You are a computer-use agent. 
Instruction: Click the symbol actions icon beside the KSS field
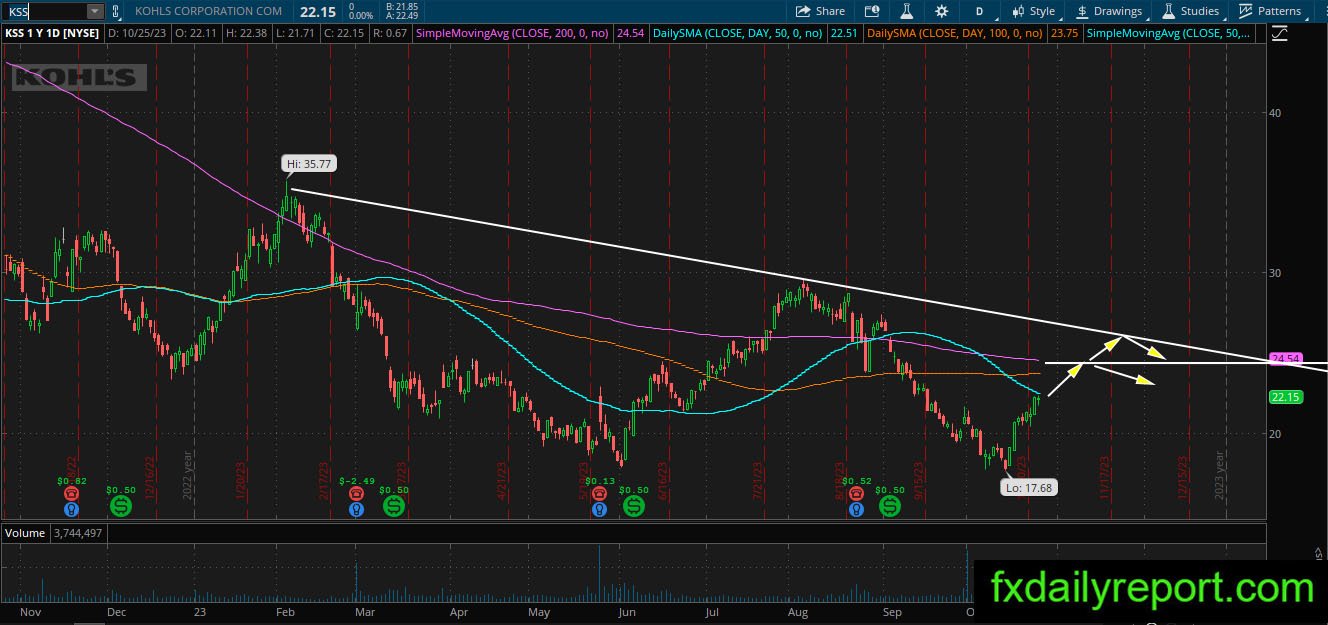point(116,11)
